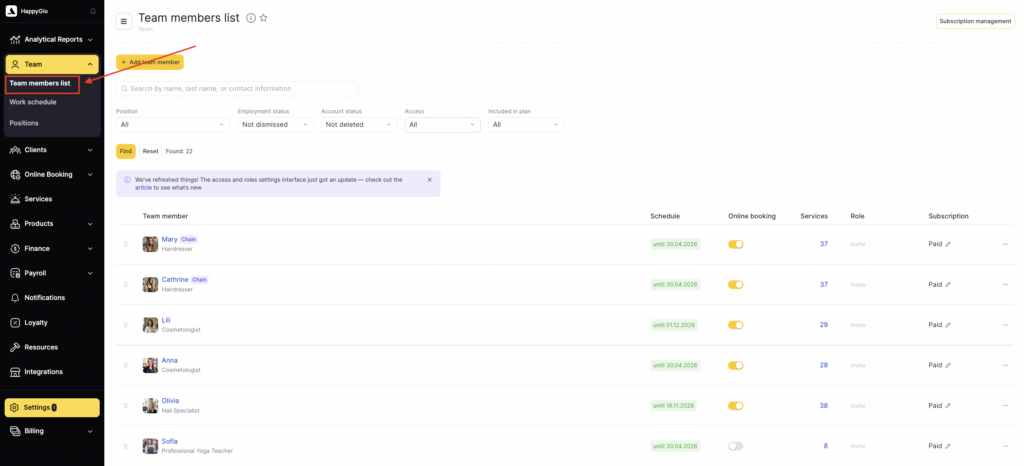Enable online booking toggle for Sofia
Viewport: 1024px width, 466px height.
735,446
